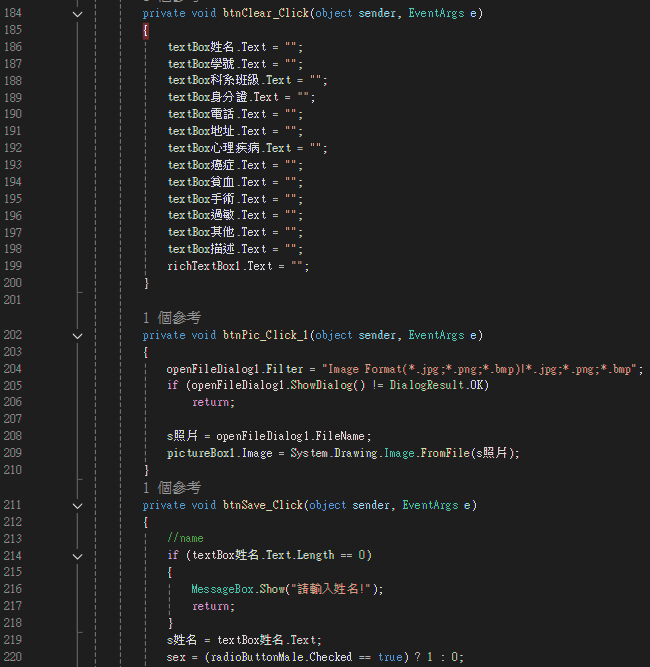Click line number 186 in the gutter
The image size is (650, 667).
13,47
